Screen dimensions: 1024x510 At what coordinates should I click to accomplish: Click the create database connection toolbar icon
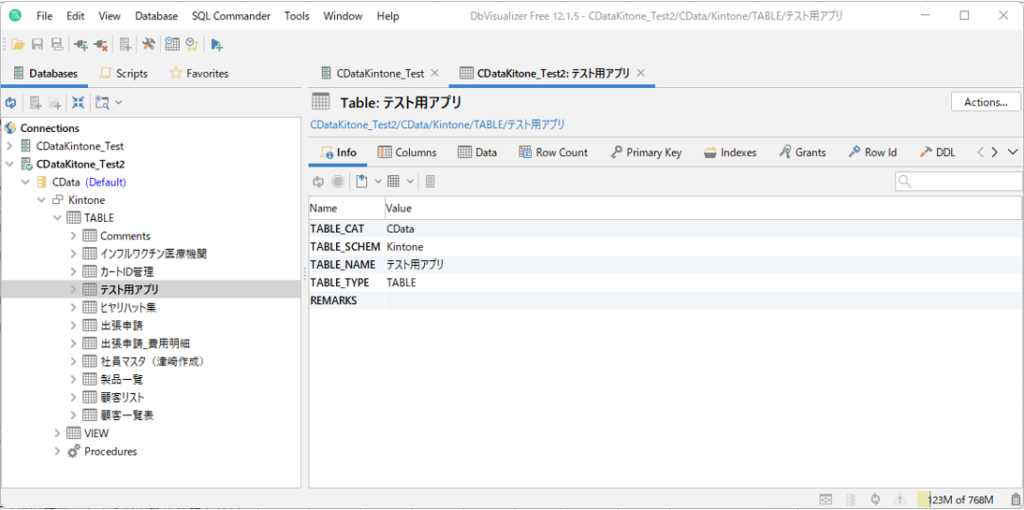tap(125, 44)
